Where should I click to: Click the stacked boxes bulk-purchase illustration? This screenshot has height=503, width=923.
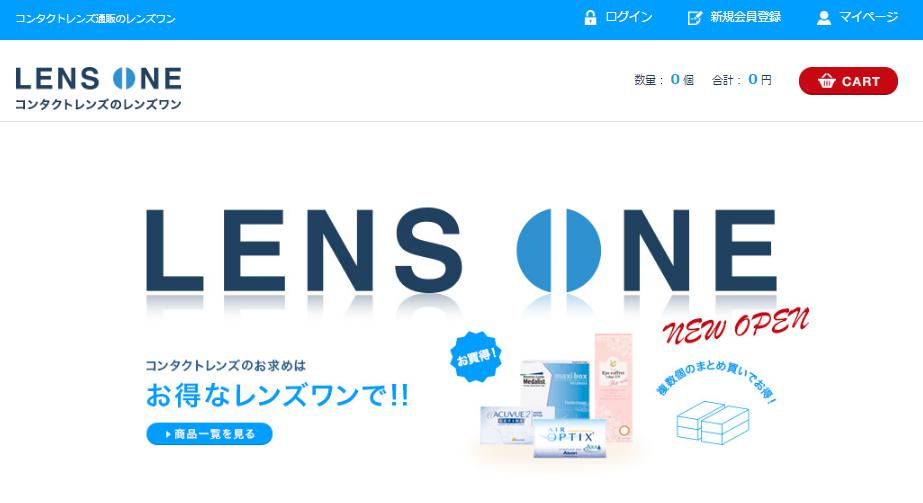pyautogui.click(x=713, y=422)
